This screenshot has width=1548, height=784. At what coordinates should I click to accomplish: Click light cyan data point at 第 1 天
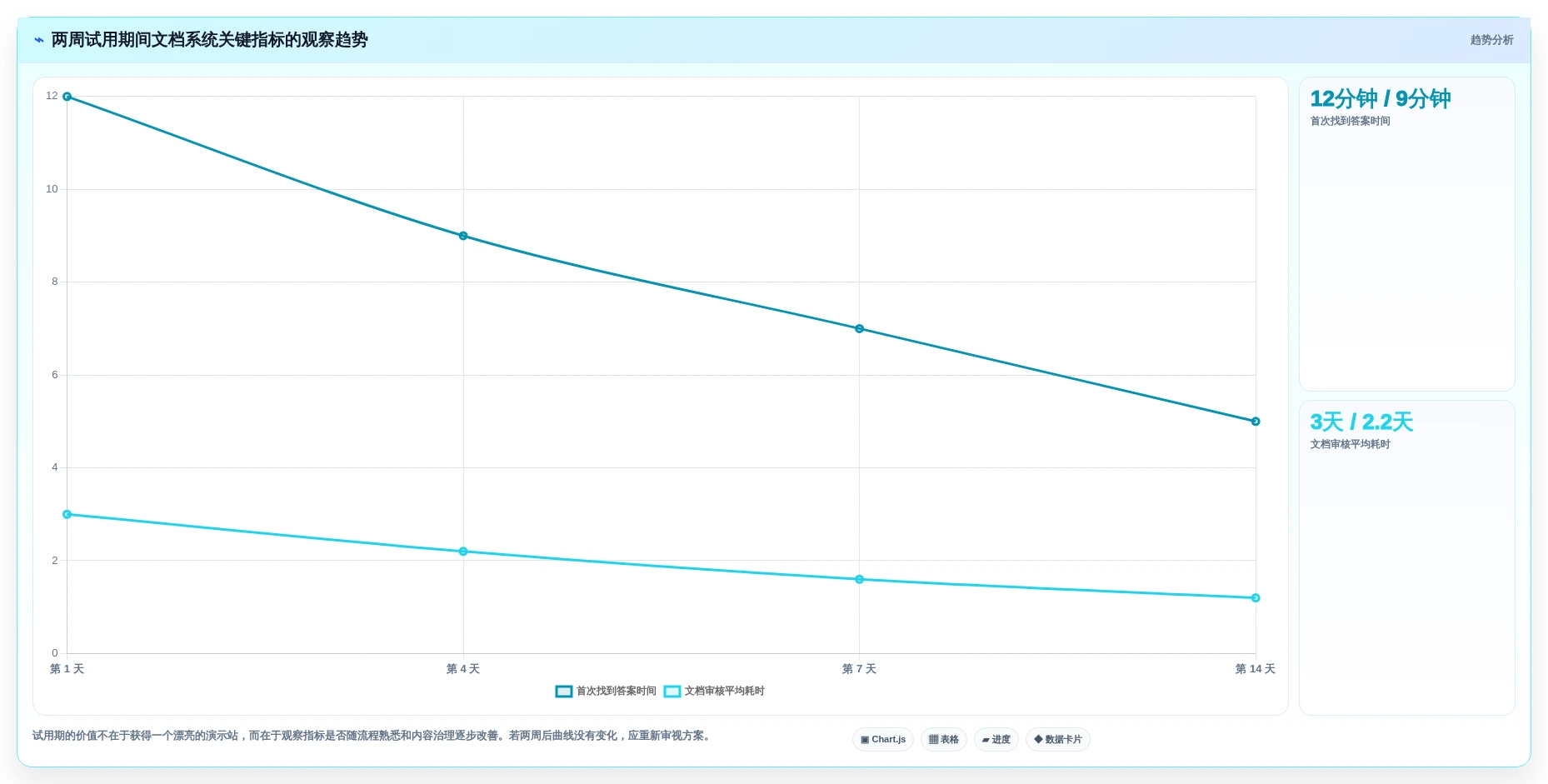[67, 515]
